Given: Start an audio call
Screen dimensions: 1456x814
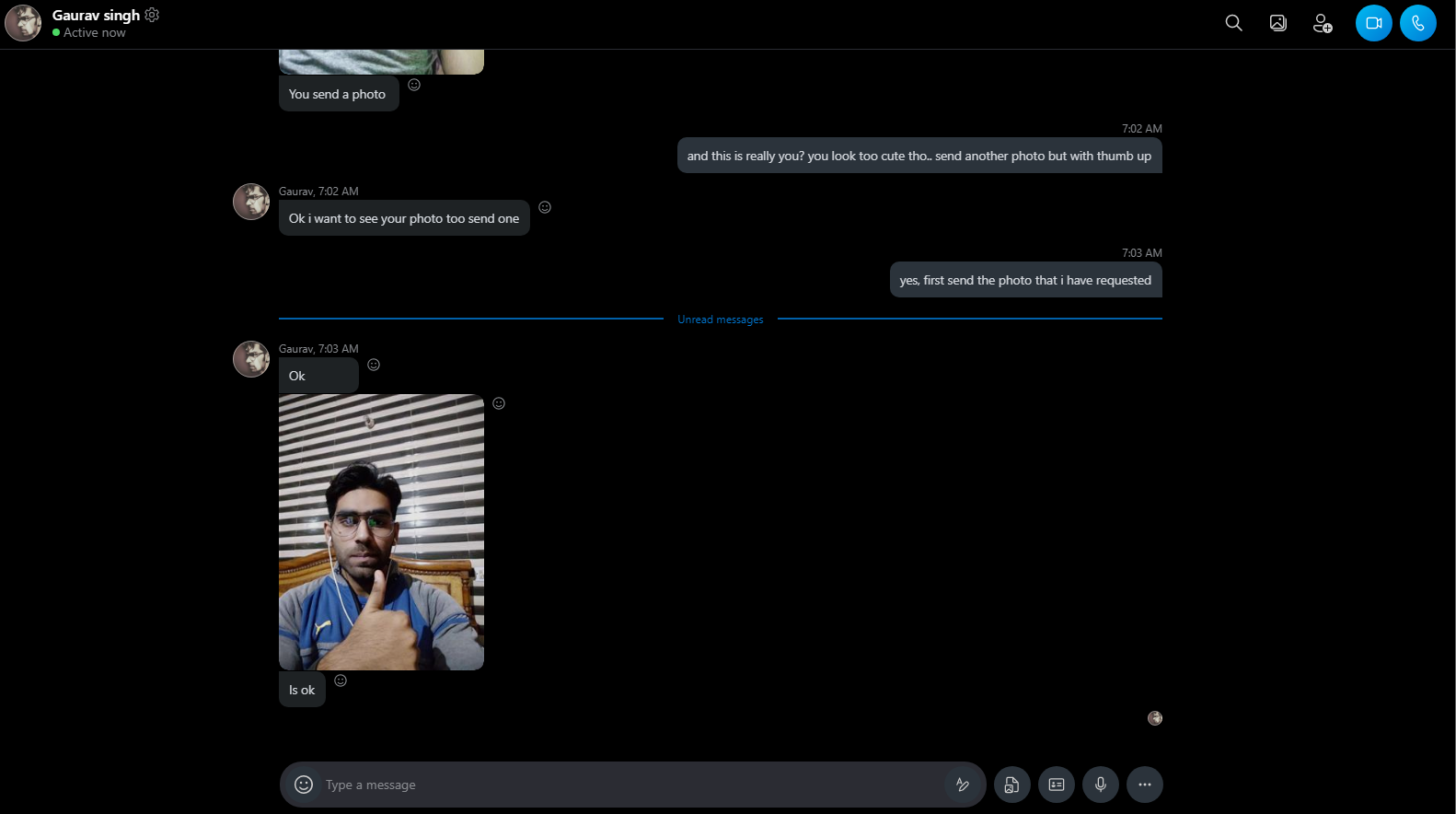Looking at the screenshot, I should click(x=1417, y=23).
